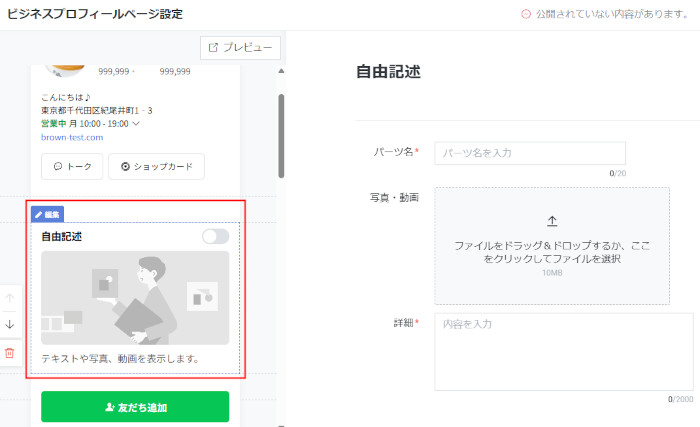Image resolution: width=700 pixels, height=427 pixels.
Task: Click the file upload drop zone
Action: (552, 246)
